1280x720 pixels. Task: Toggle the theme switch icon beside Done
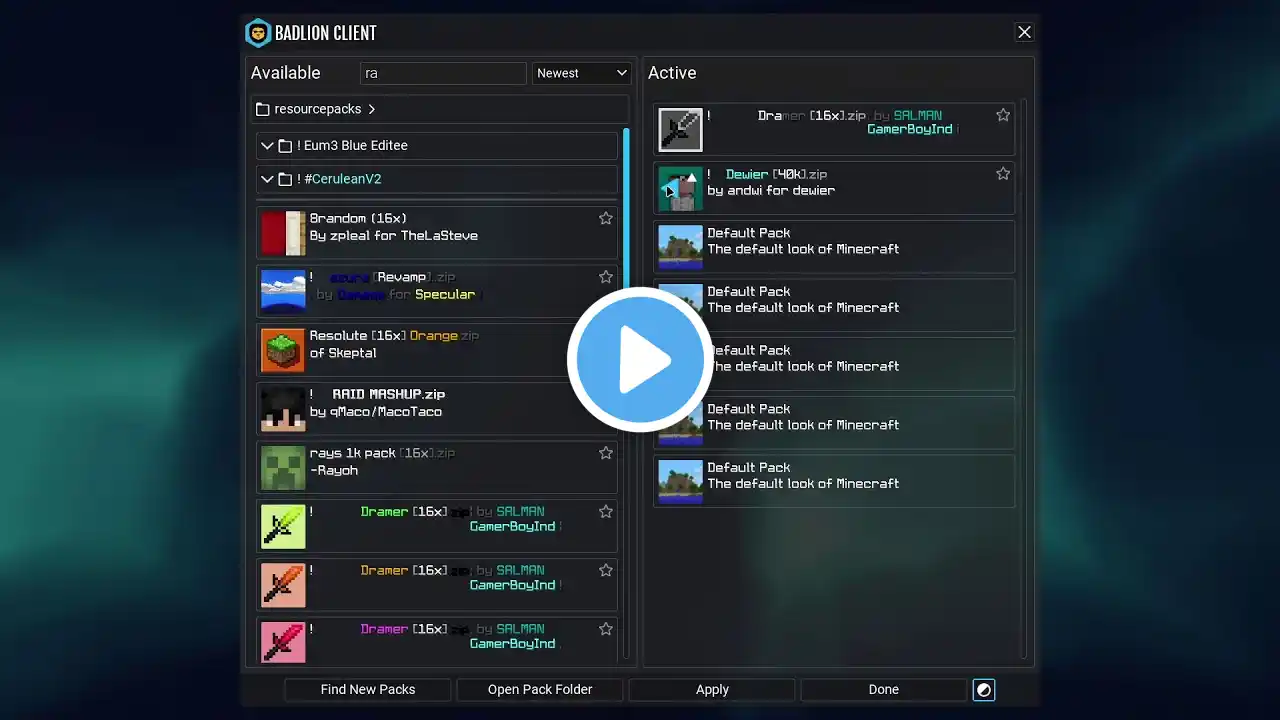984,689
